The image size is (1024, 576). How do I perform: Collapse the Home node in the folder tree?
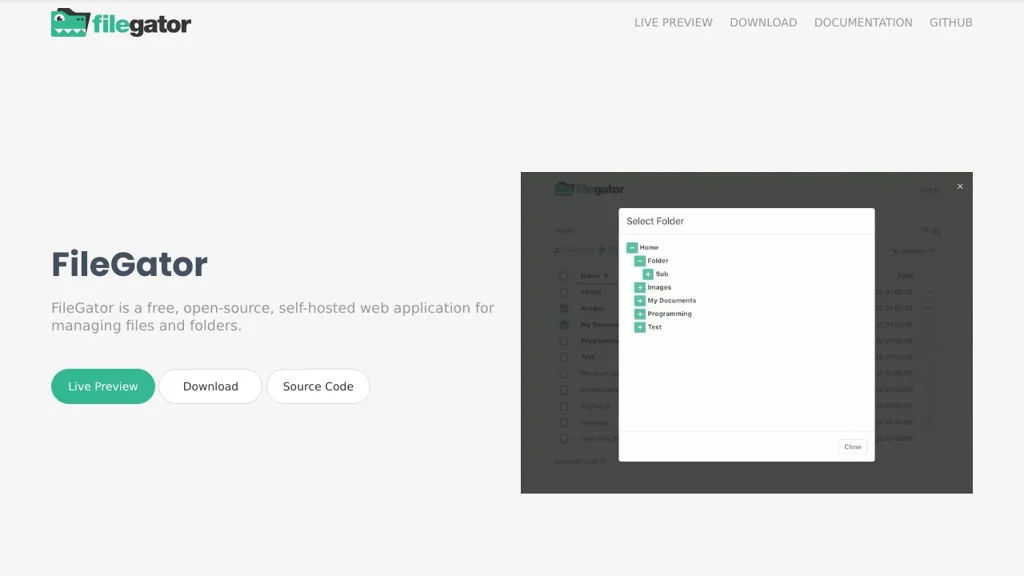coord(632,247)
